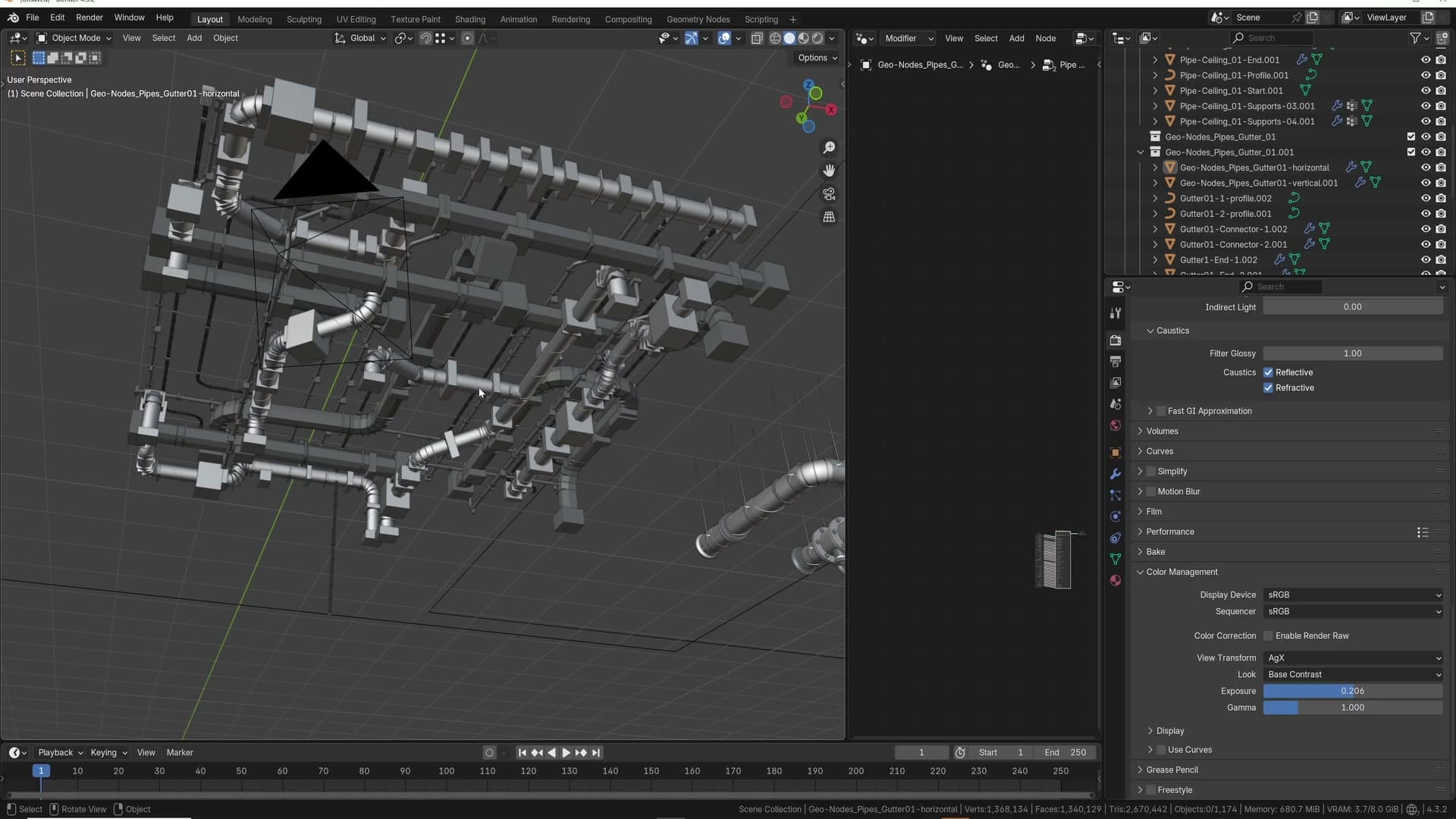Toggle X-Ray display in viewport header
This screenshot has height=819, width=1456.
(x=757, y=38)
